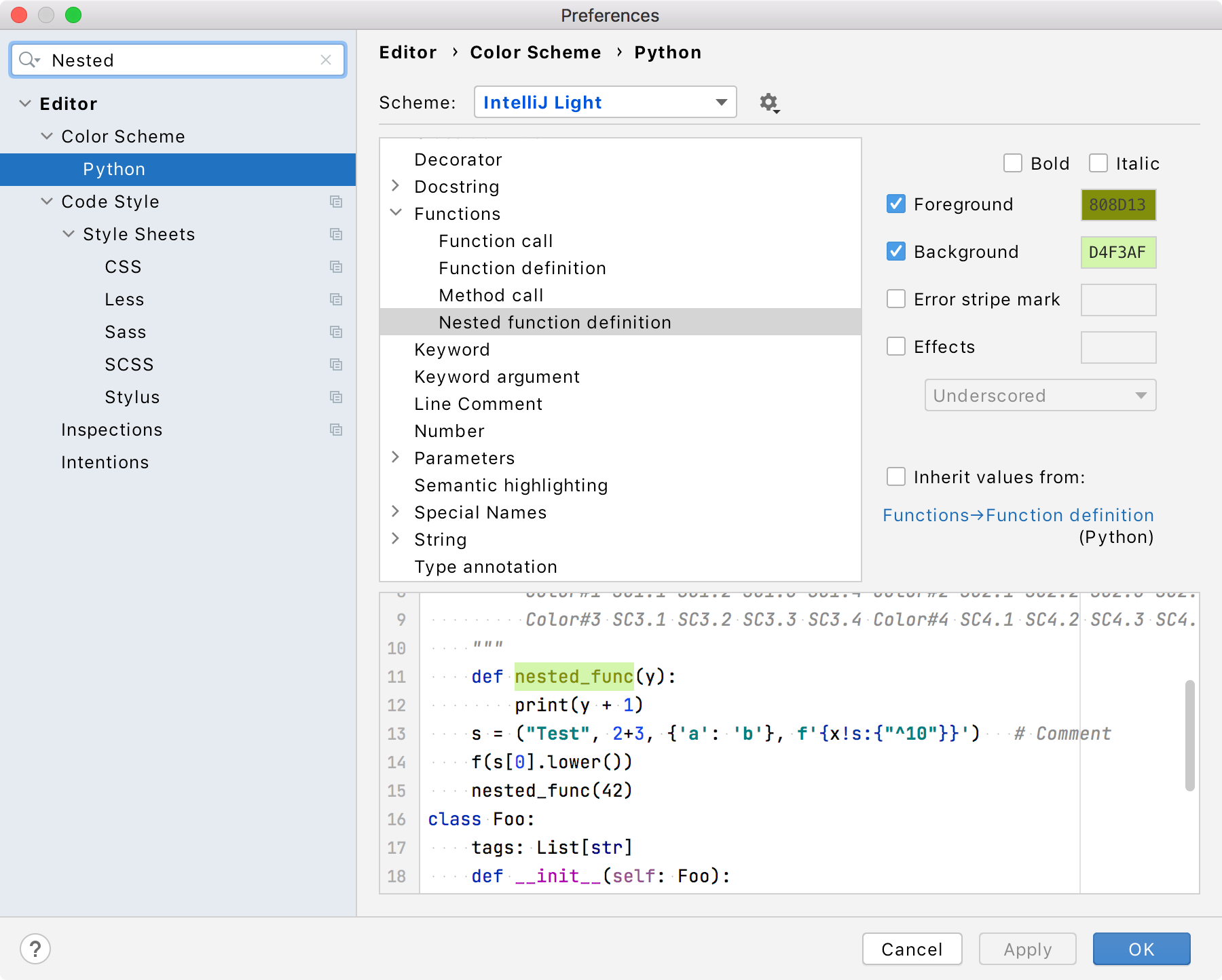Screen dimensions: 1222x980
Task: Open the Underscored effects dropdown
Action: click(1039, 395)
